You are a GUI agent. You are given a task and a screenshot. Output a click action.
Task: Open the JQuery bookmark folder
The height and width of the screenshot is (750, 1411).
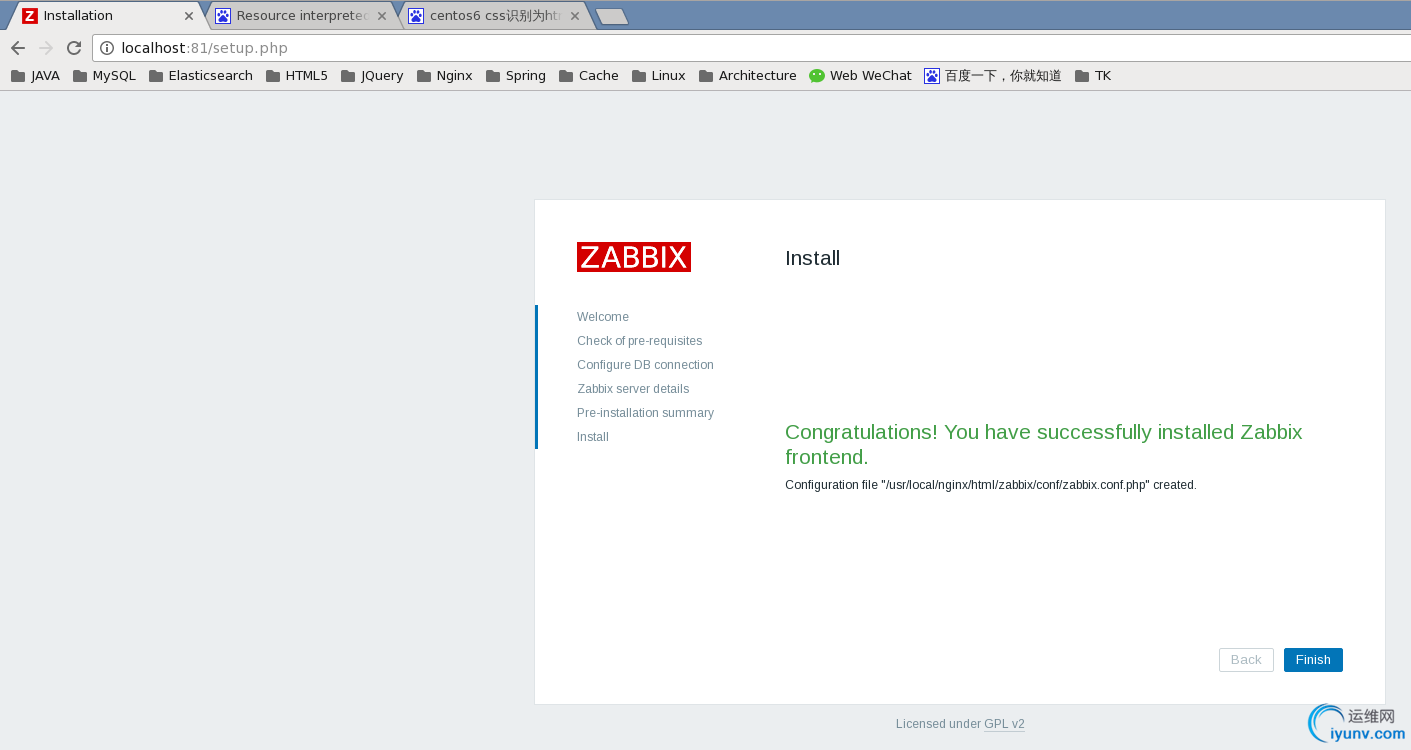(372, 76)
